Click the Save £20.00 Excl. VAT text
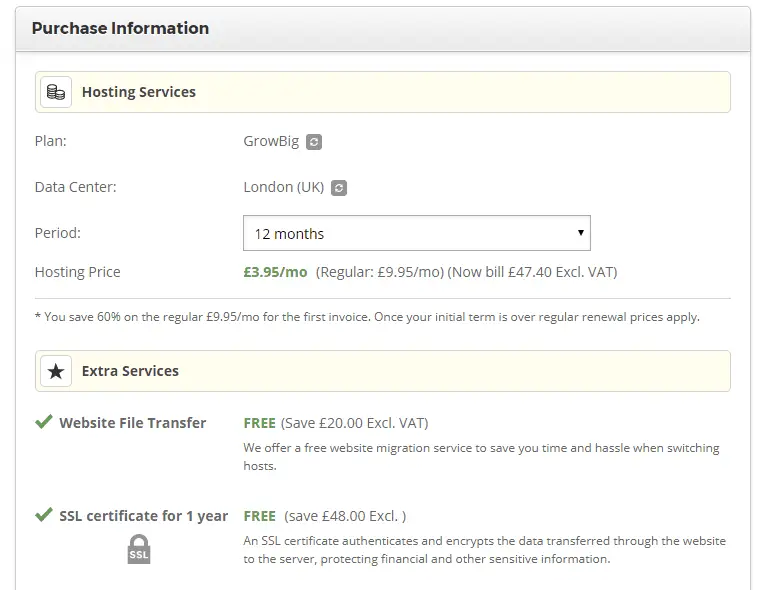 tap(354, 423)
